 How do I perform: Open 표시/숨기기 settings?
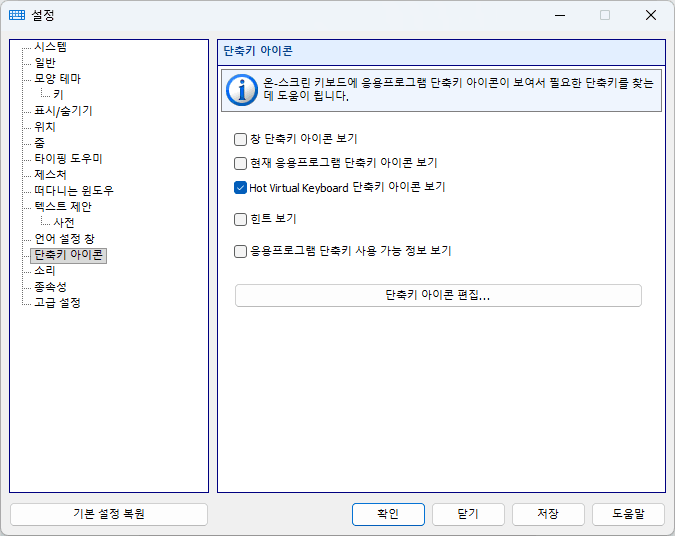[x=63, y=111]
